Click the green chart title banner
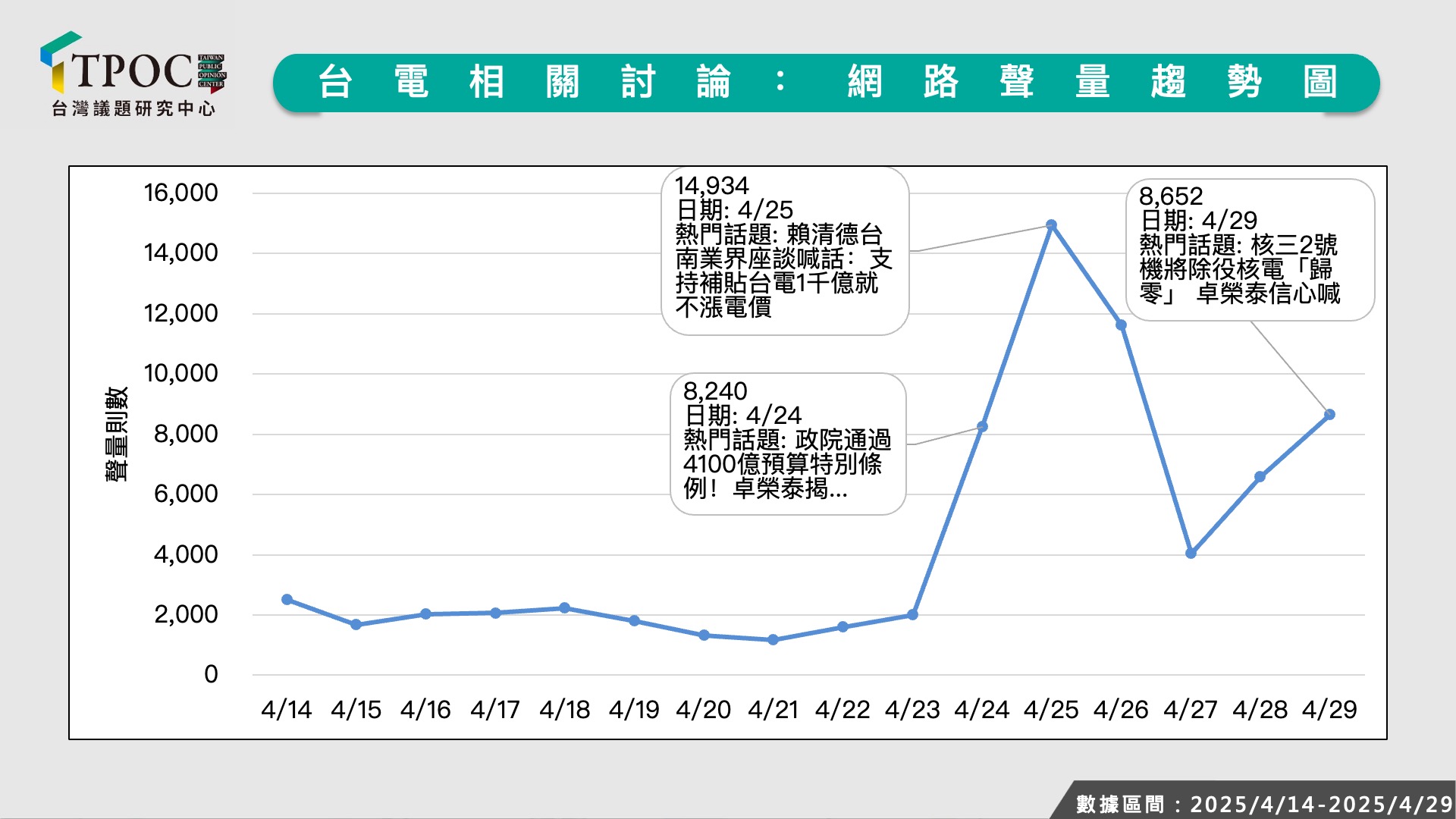1456x819 pixels. coord(825,83)
